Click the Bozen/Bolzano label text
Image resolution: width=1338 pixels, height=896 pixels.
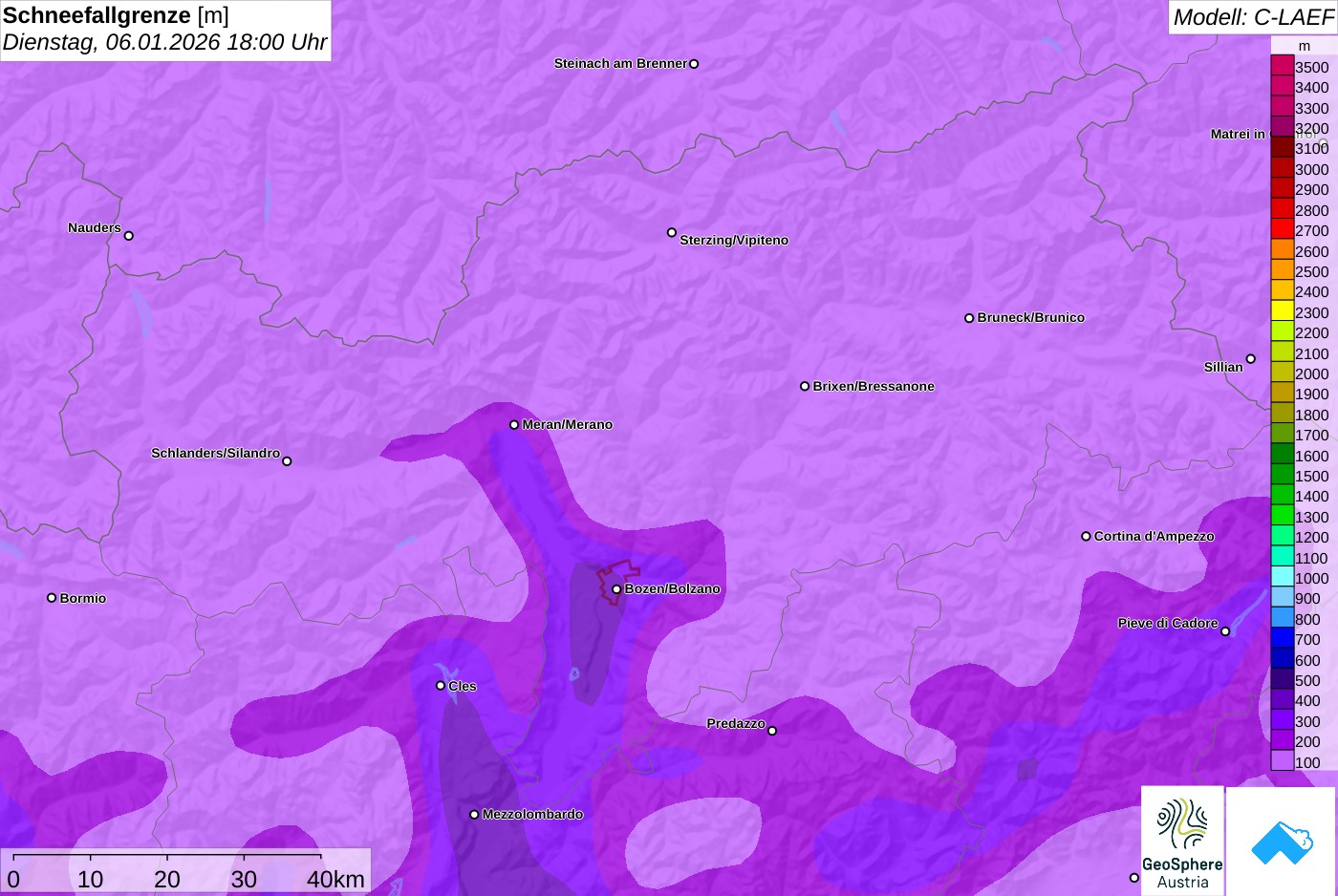point(672,588)
